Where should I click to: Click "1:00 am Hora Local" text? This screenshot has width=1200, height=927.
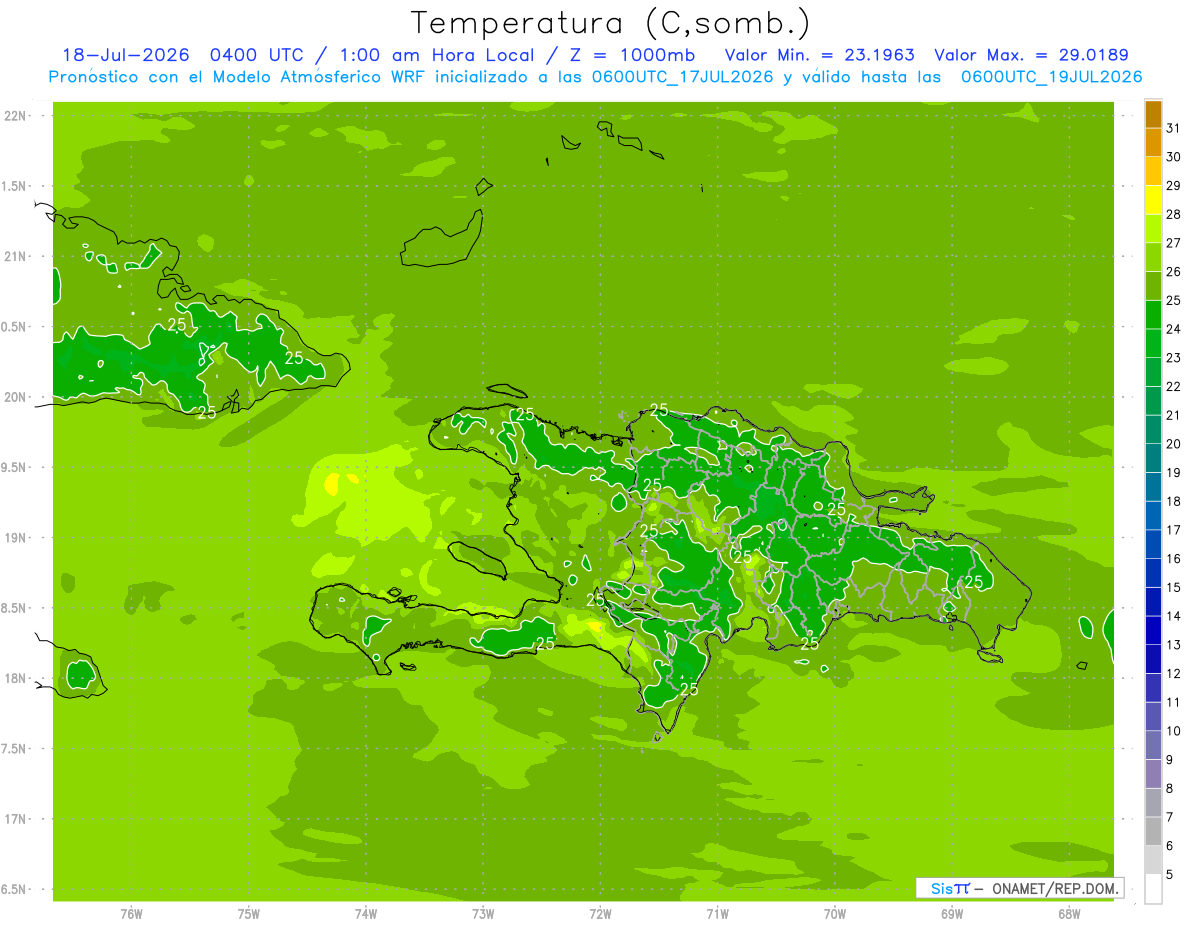click(436, 55)
